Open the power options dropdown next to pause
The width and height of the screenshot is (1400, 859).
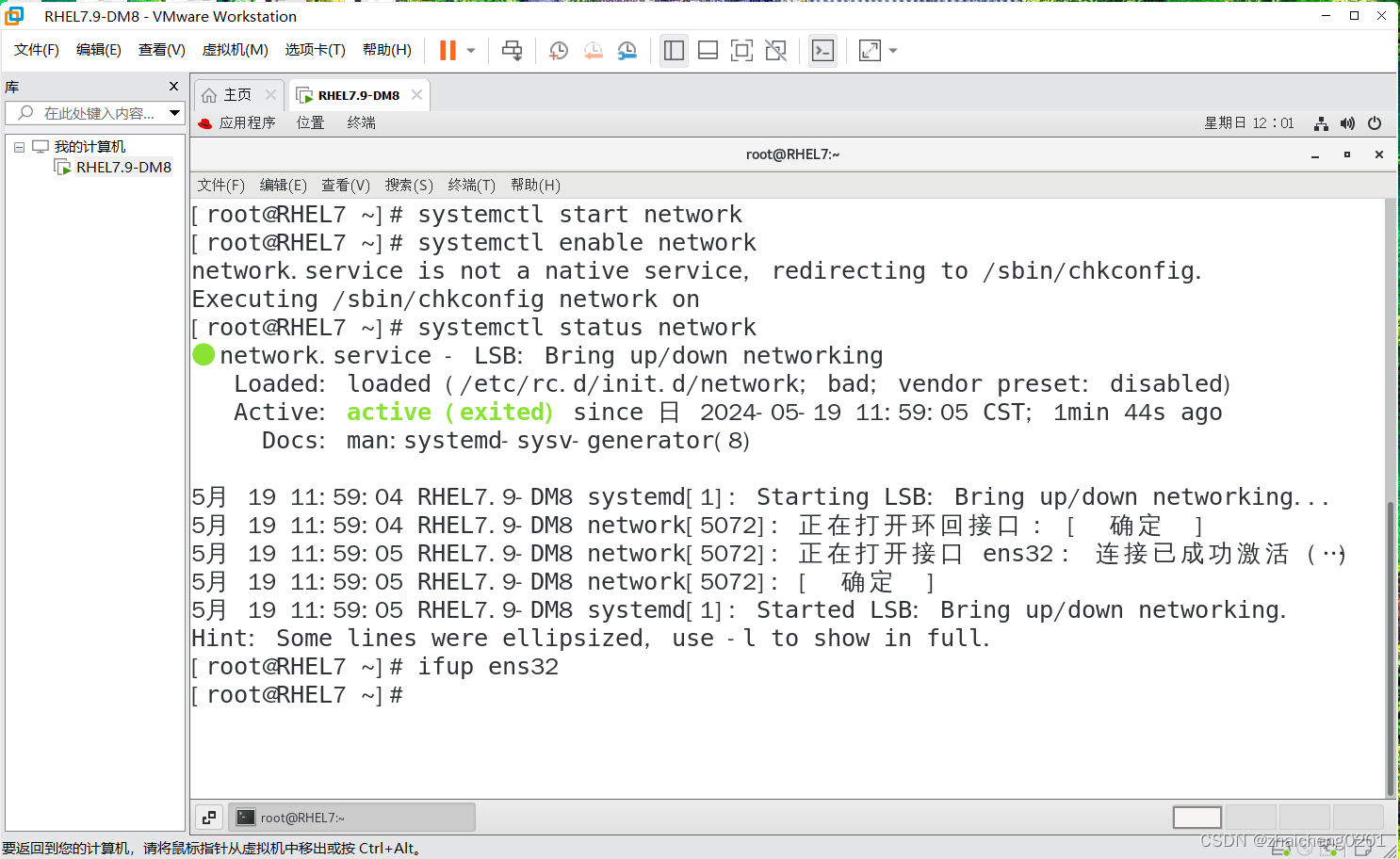pyautogui.click(x=471, y=51)
